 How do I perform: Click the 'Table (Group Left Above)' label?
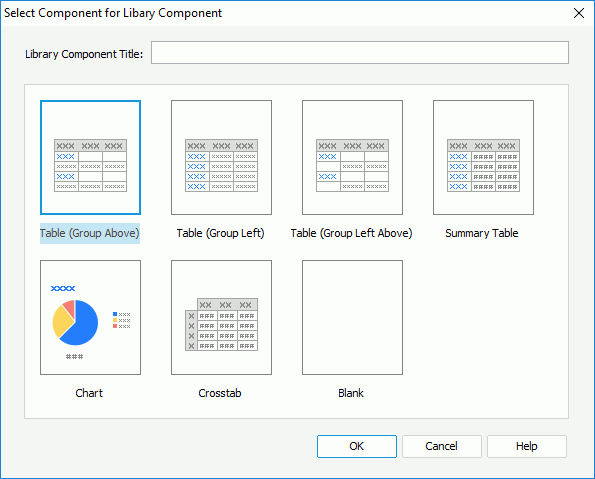(351, 233)
